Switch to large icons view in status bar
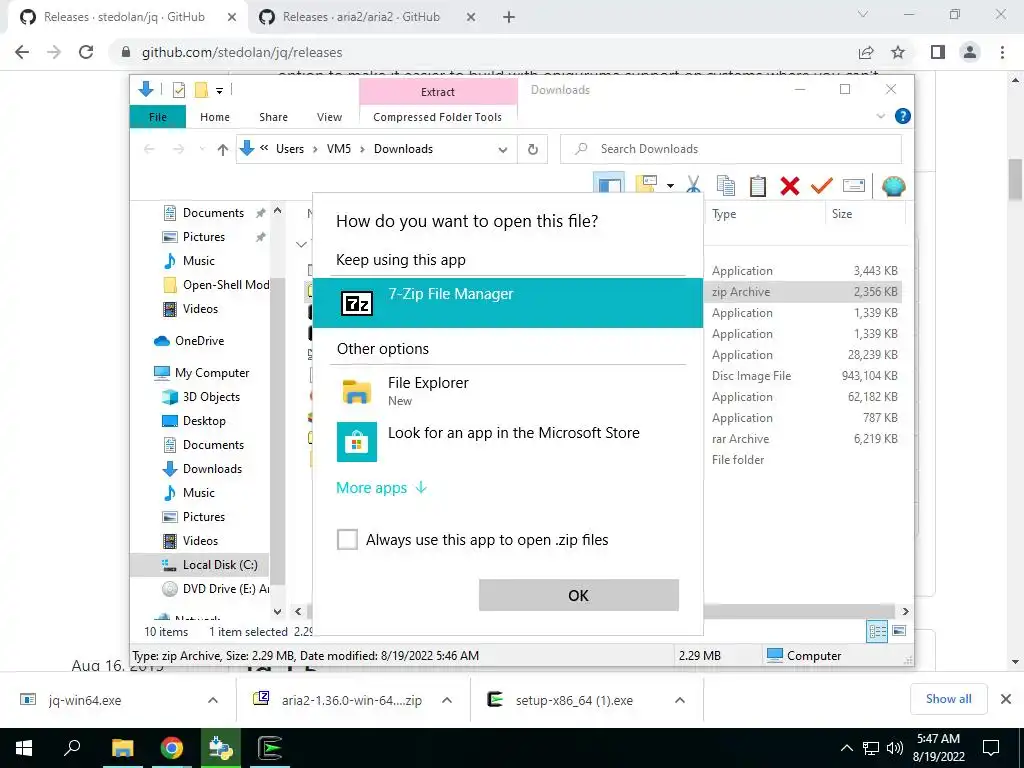 (899, 631)
